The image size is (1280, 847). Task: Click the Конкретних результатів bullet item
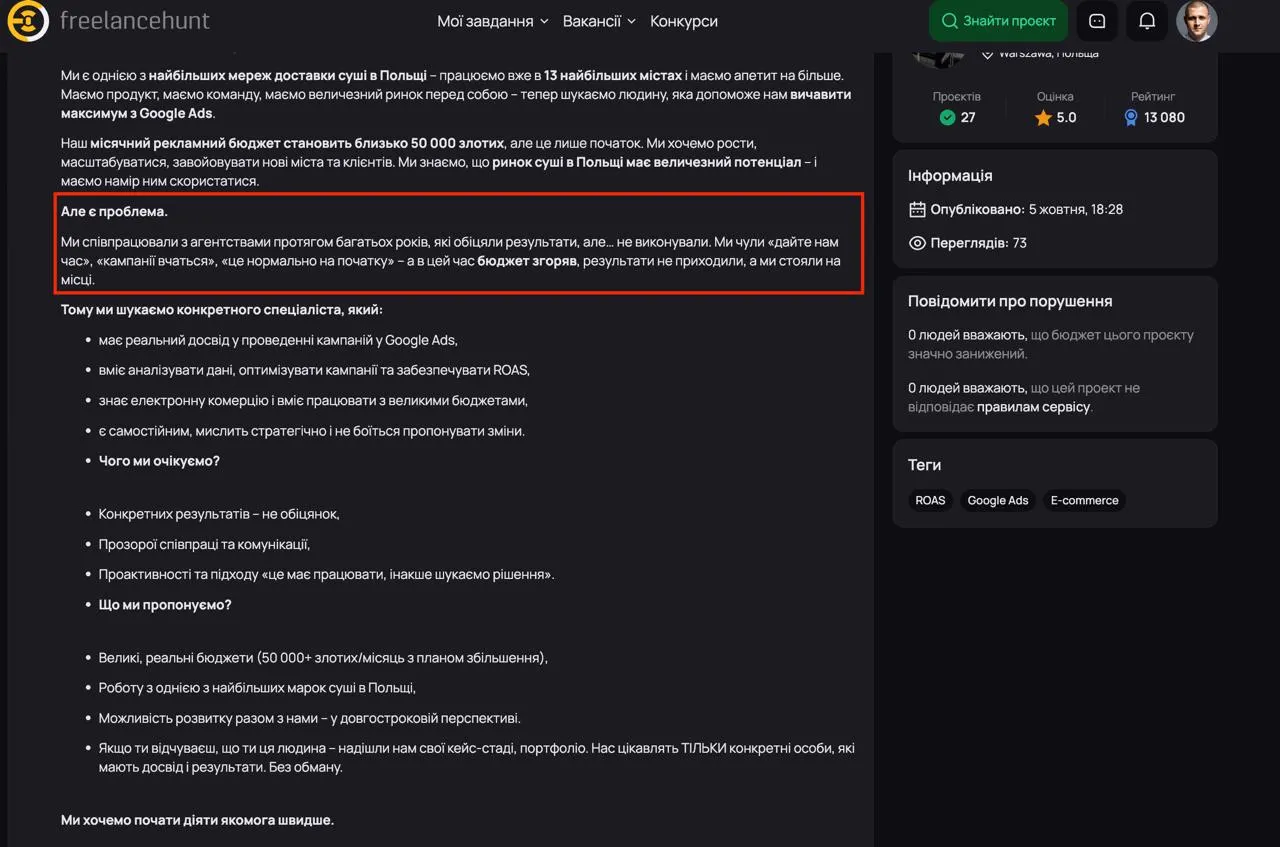point(219,514)
